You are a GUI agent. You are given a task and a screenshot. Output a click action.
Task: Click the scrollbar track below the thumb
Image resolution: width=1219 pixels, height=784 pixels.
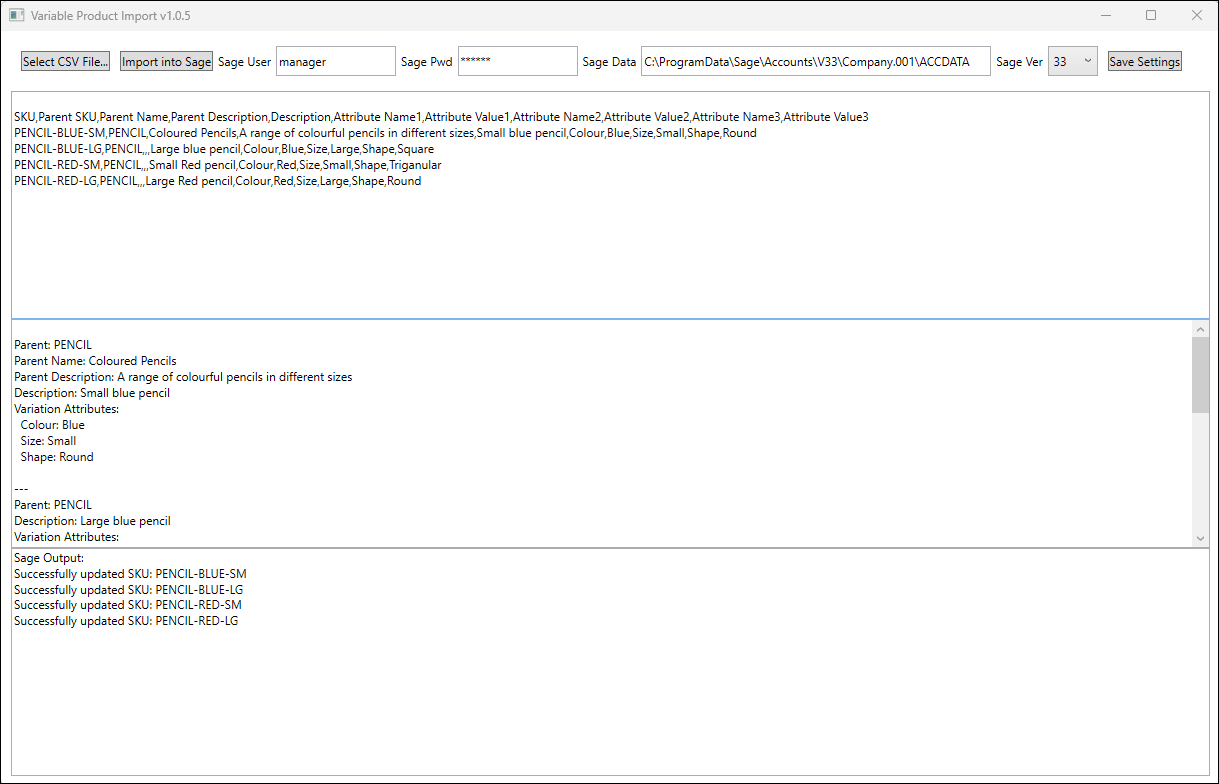[1201, 470]
